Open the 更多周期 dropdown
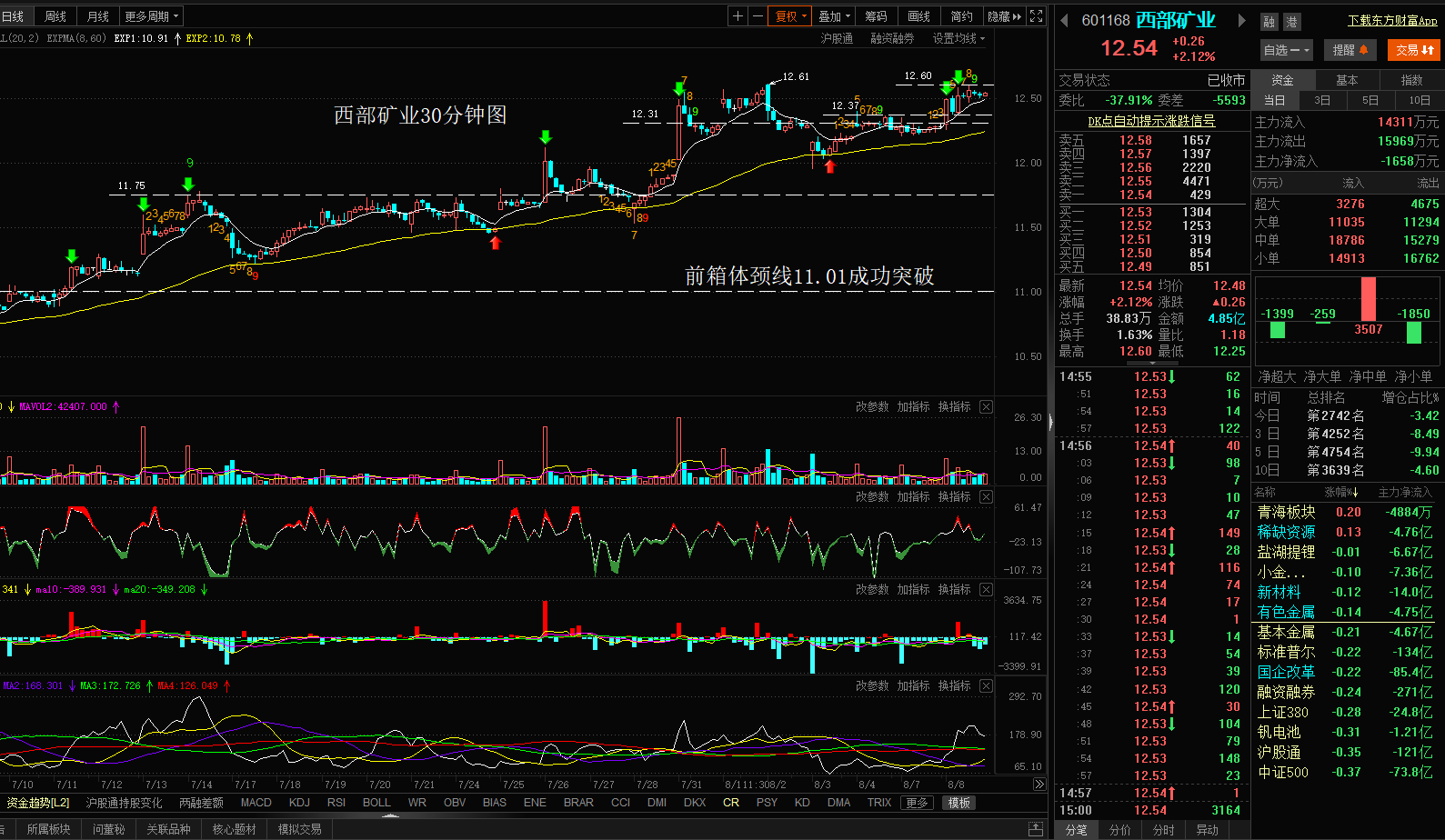 point(152,16)
